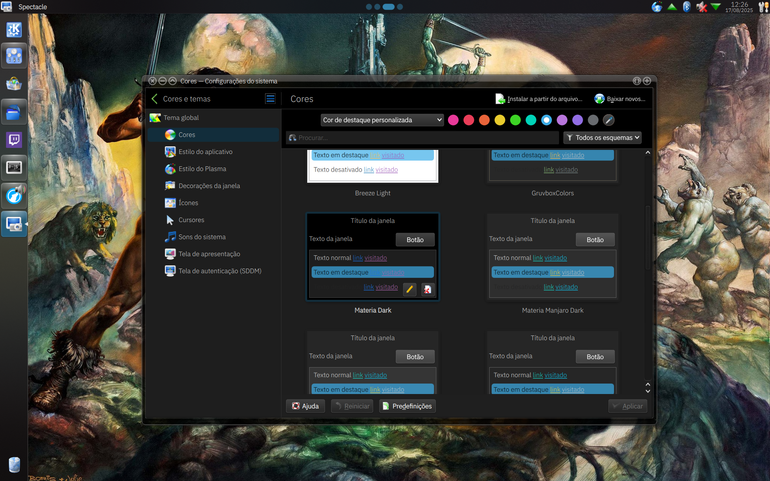Click the scheme list scrollbar bottom down arrow
Viewport: 770px width, 481px height.
point(648,391)
